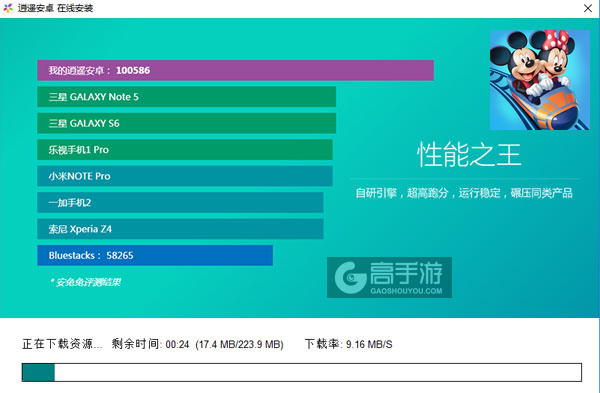Click the download rate 9.16 MB/S text
Viewport: 600px width, 393px height.
point(369,344)
